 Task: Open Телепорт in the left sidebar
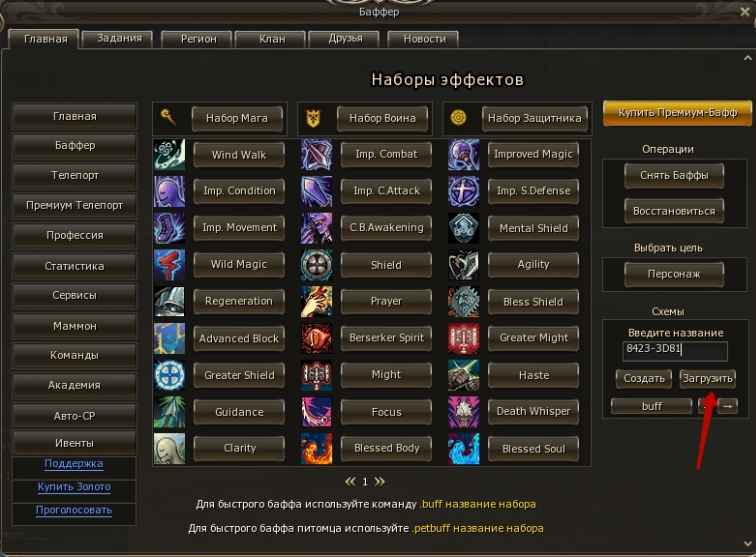[75, 176]
